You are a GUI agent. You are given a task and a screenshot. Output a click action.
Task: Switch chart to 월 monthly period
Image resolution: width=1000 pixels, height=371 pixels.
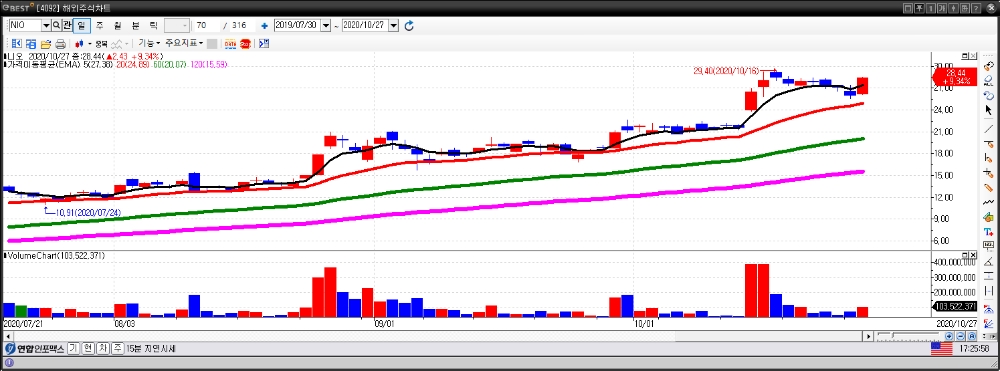point(117,25)
